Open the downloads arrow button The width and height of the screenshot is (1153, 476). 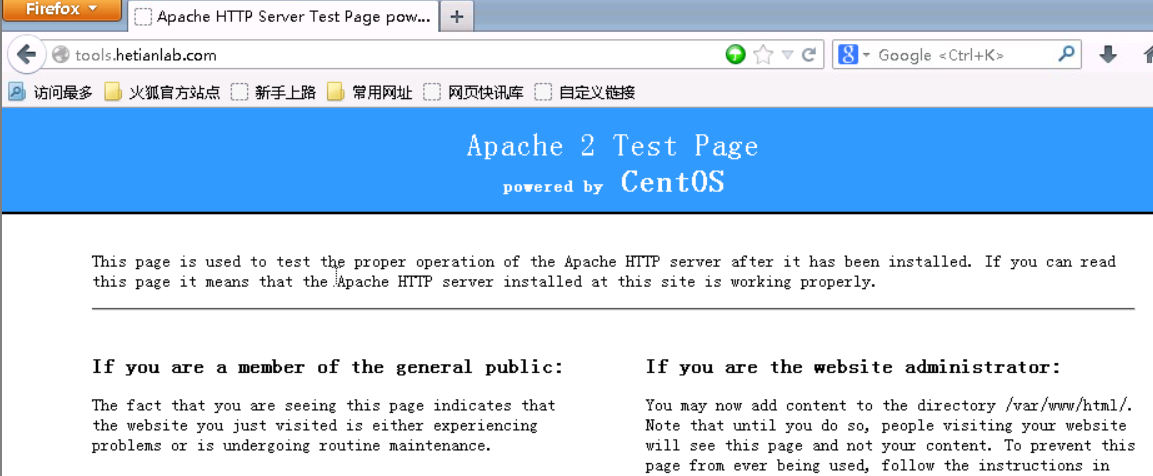(1108, 54)
